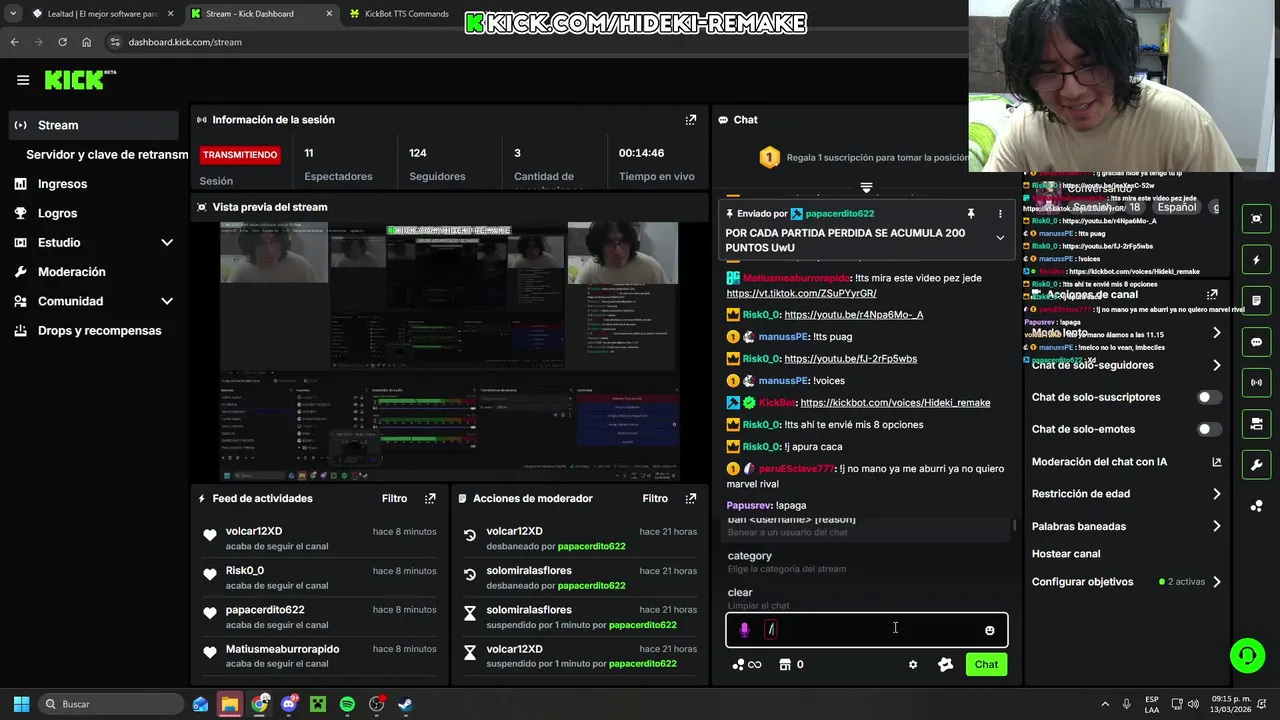Open Chat de solo-seguidores submenu arrow

click(1217, 365)
